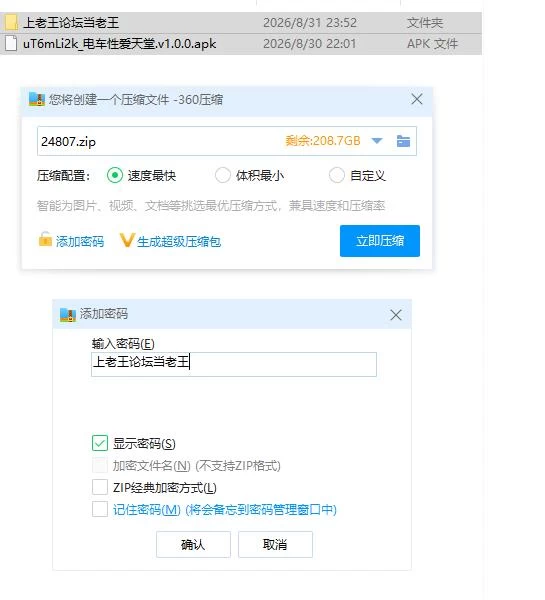Uncheck the 显示密码(S) checkbox
Image resolution: width=545 pixels, height=600 pixels.
[100, 443]
